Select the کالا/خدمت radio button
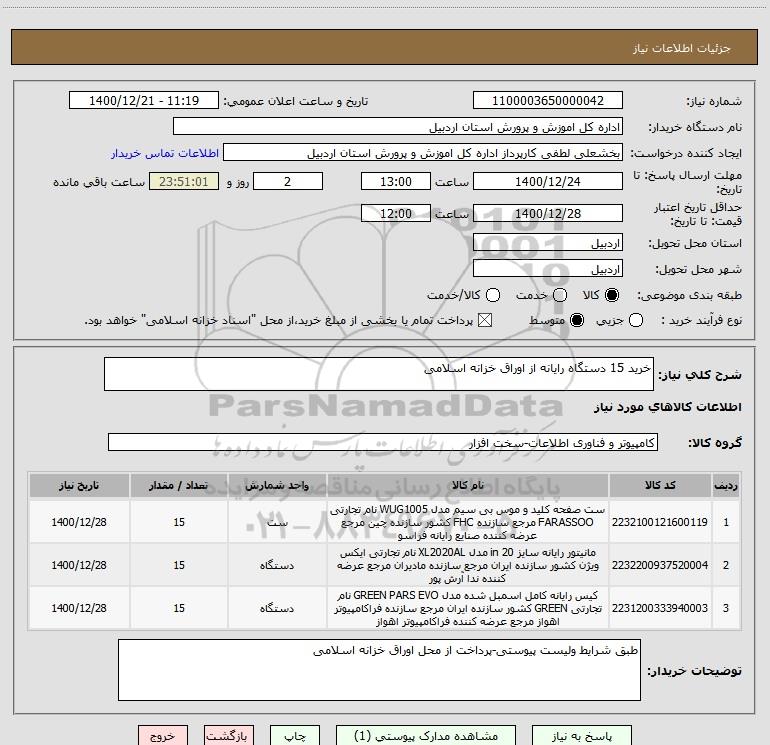This screenshot has height=745, width=770. point(493,295)
